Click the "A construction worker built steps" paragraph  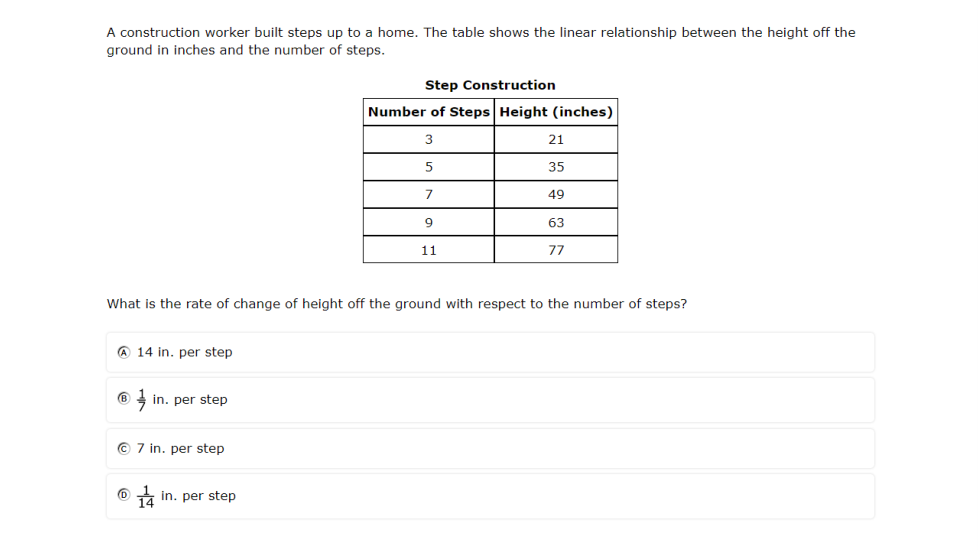point(480,41)
